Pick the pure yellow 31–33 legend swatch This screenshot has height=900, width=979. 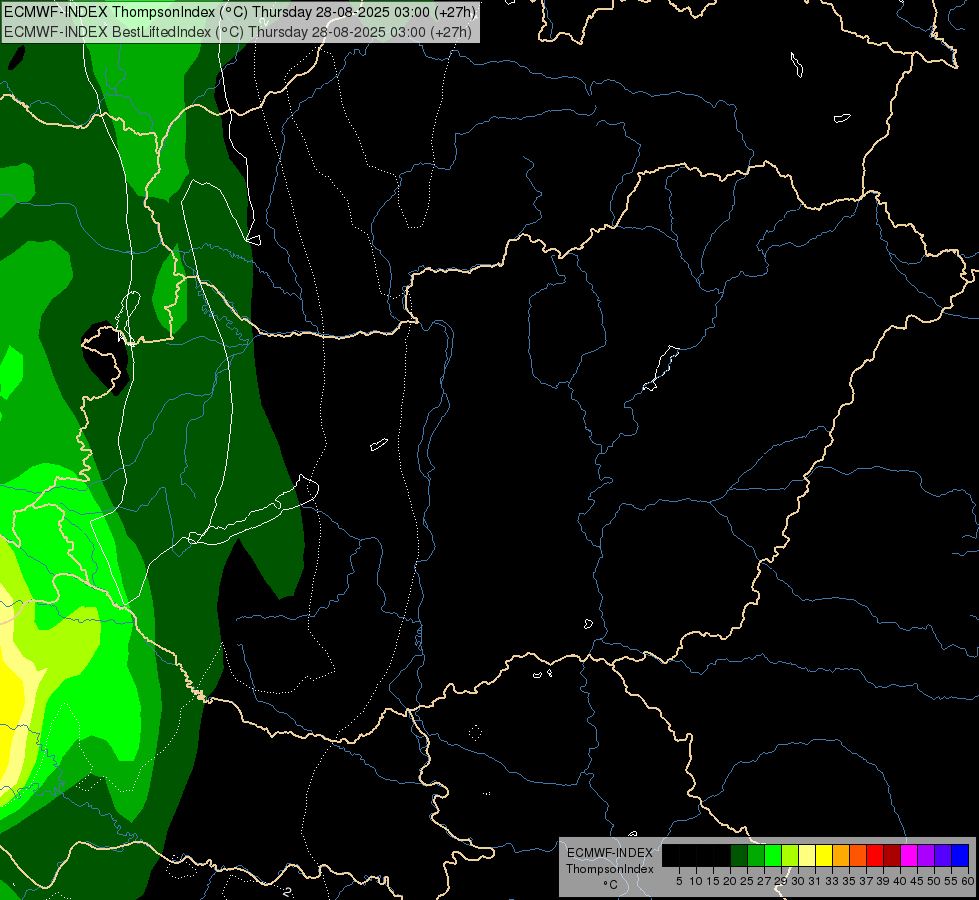824,855
